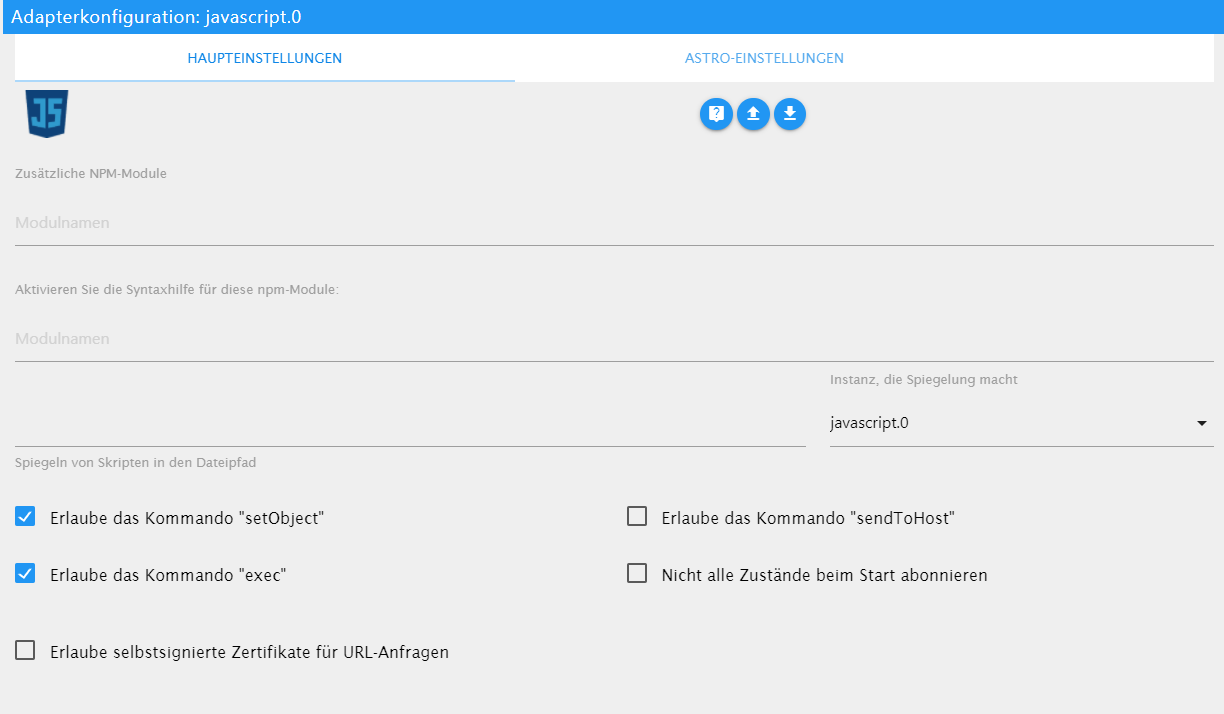Disable the "setObject" command checkbox
The image size is (1224, 714).
tap(25, 517)
